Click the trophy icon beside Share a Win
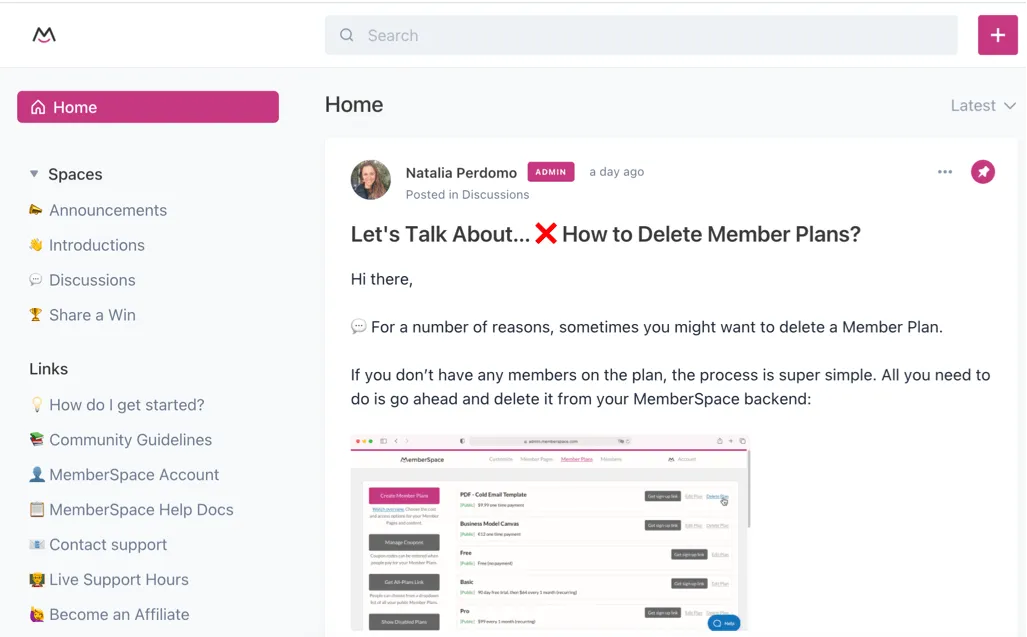This screenshot has width=1027, height=637. [35, 315]
